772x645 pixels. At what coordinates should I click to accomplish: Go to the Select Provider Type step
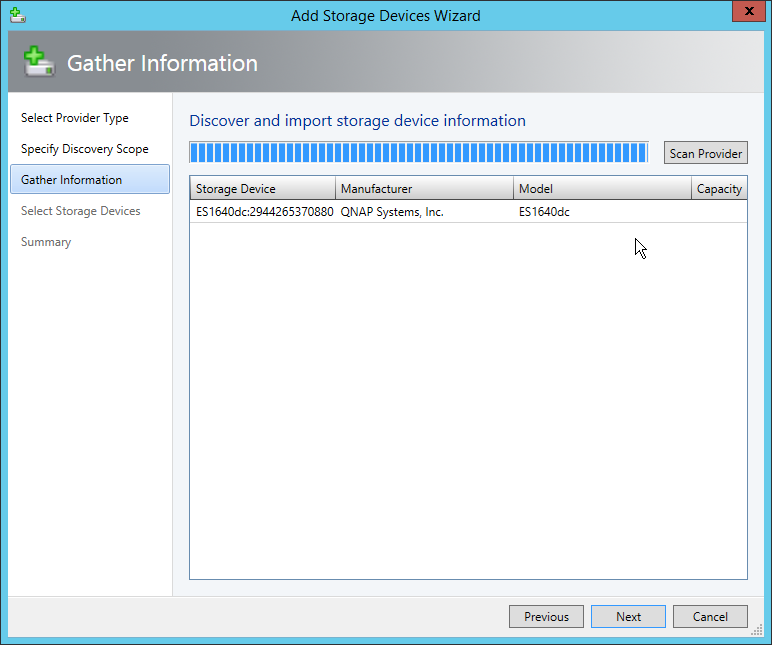point(75,118)
